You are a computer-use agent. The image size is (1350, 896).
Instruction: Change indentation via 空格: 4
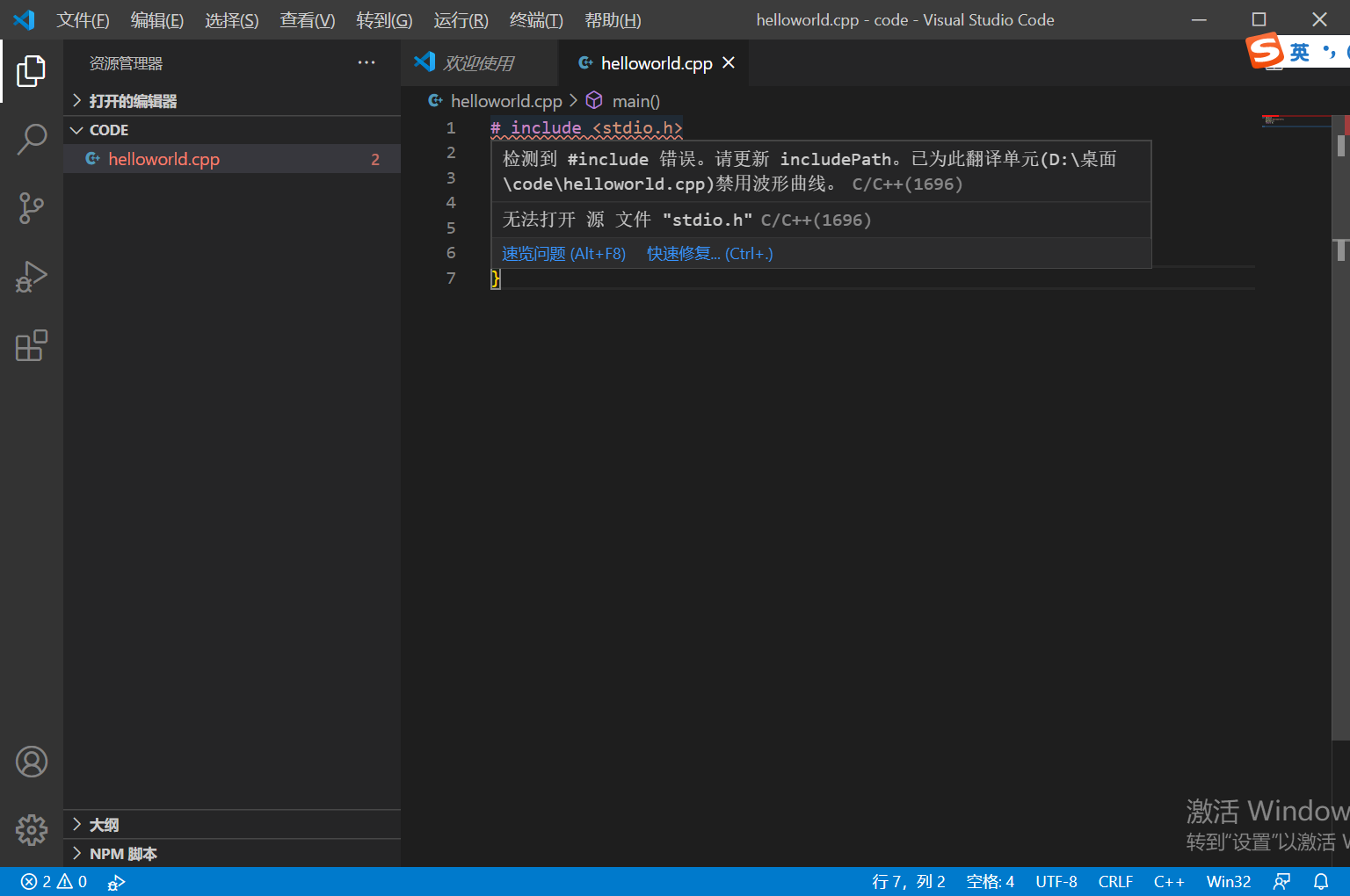990,881
